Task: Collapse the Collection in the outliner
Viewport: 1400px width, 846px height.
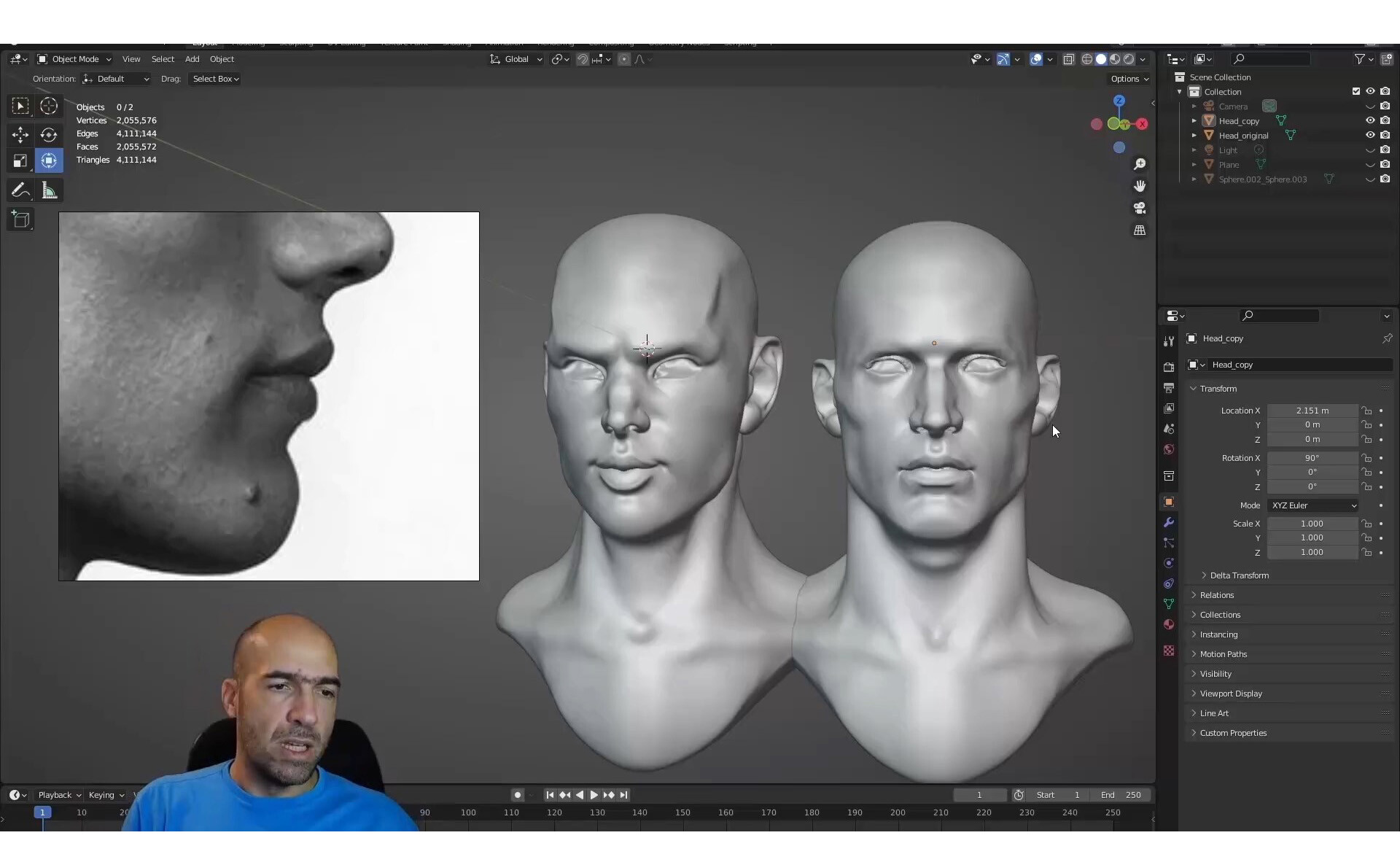Action: pyautogui.click(x=1179, y=90)
